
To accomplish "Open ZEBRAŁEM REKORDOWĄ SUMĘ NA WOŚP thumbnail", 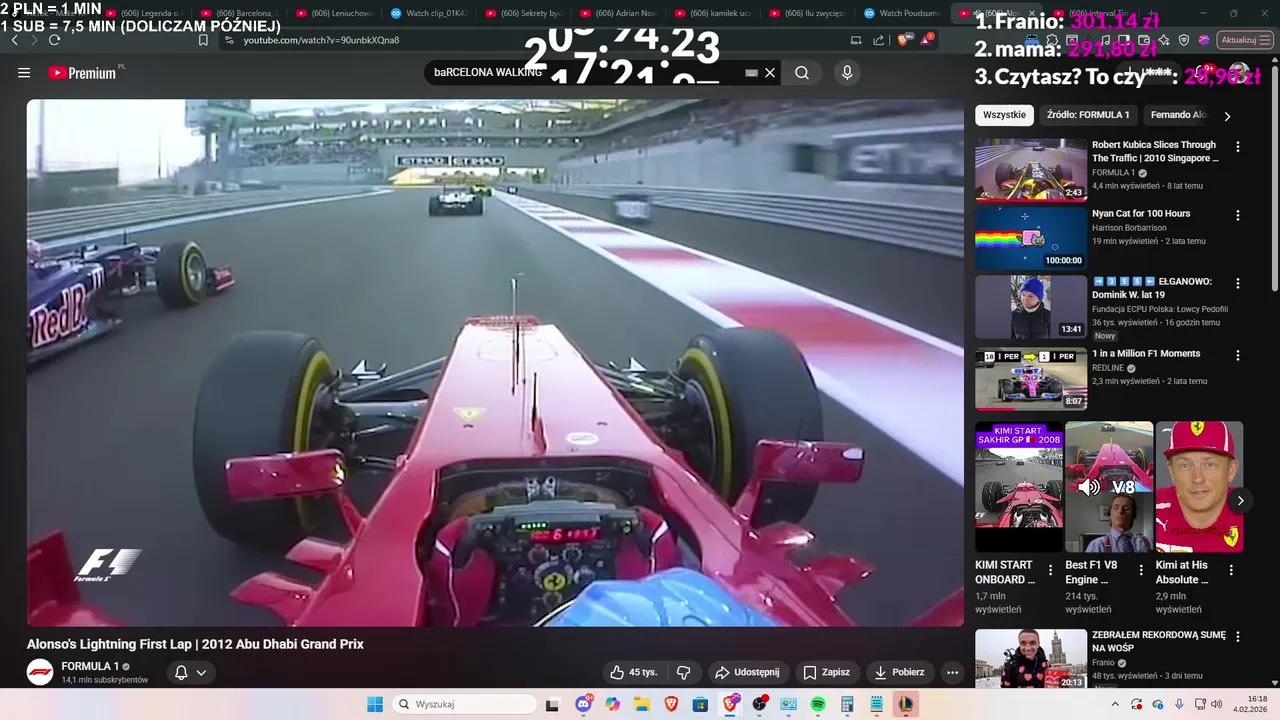I will [1031, 658].
